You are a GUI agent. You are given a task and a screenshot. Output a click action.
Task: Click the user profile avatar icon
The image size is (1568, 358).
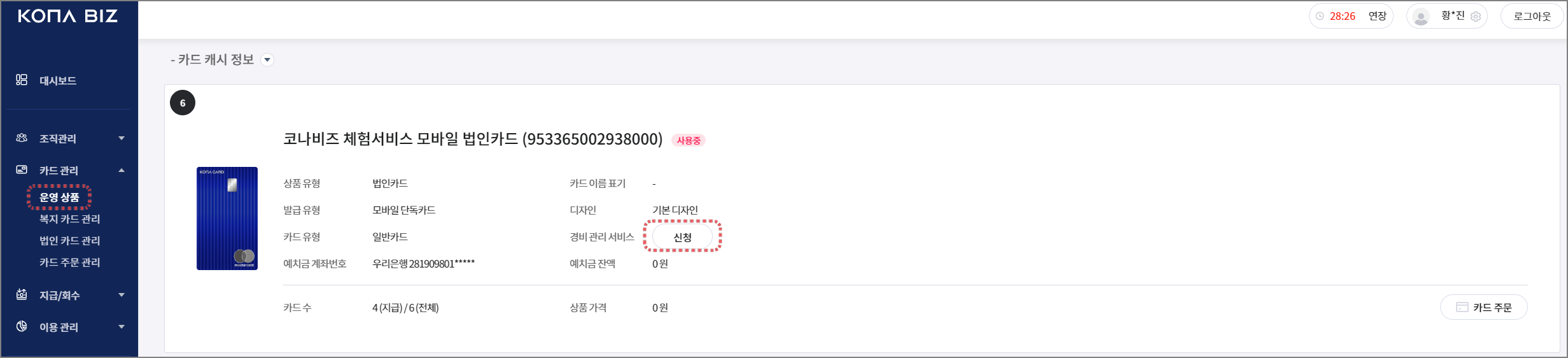pyautogui.click(x=1421, y=17)
